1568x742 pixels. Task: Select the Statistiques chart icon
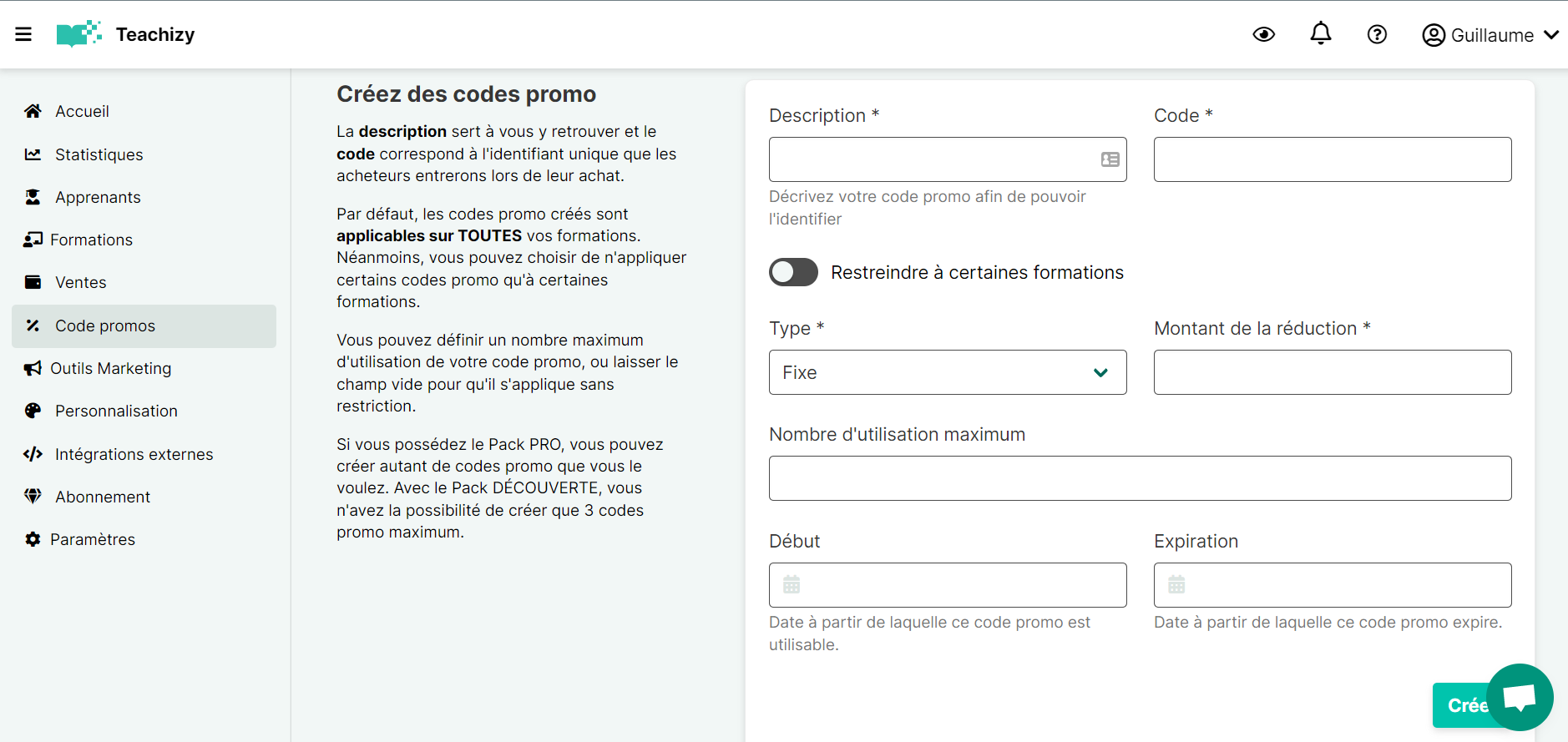point(33,154)
